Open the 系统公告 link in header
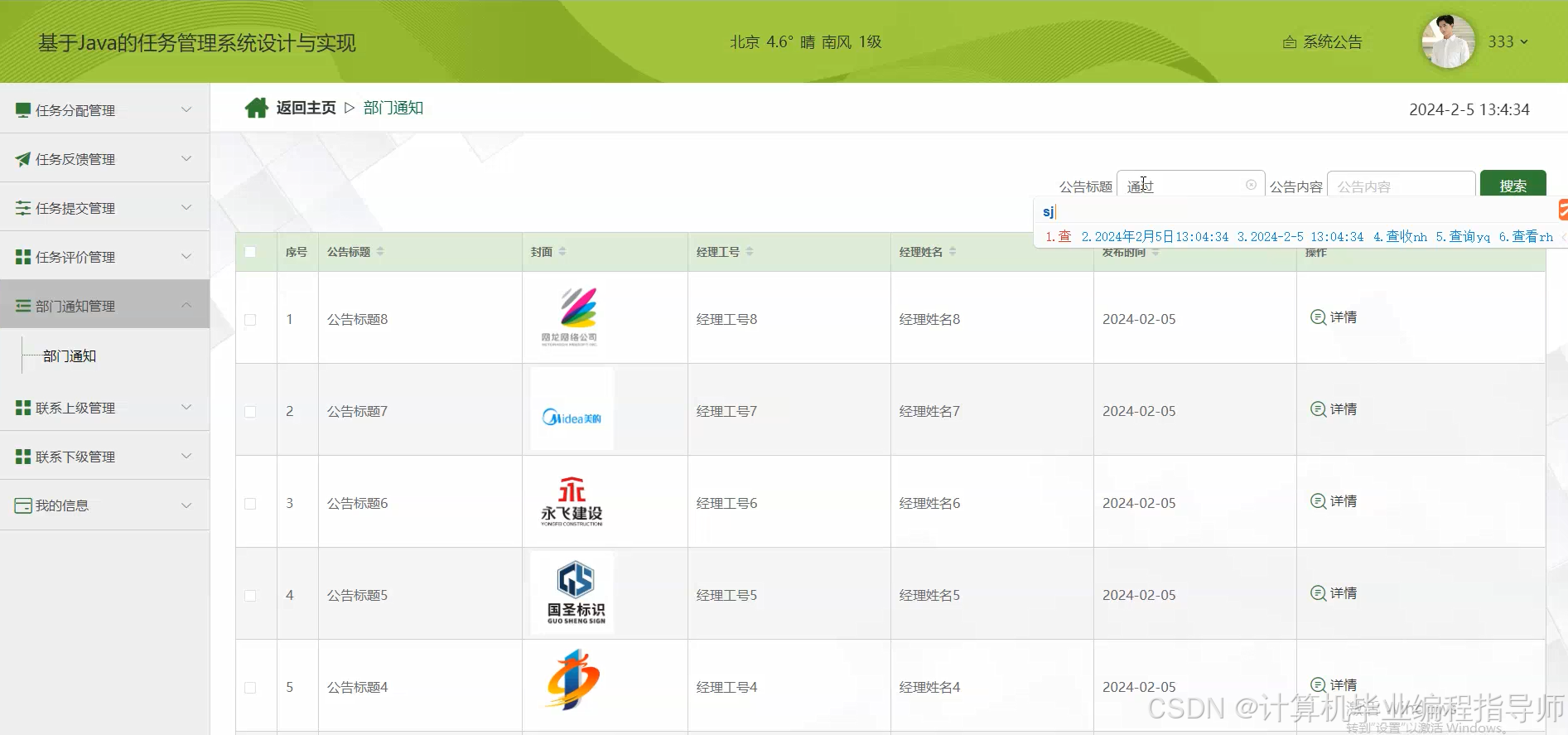1568x735 pixels. [1333, 42]
